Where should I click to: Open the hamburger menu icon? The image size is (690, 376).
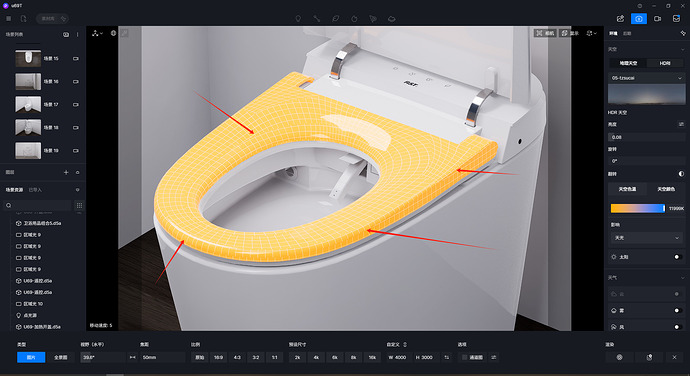tap(8, 18)
